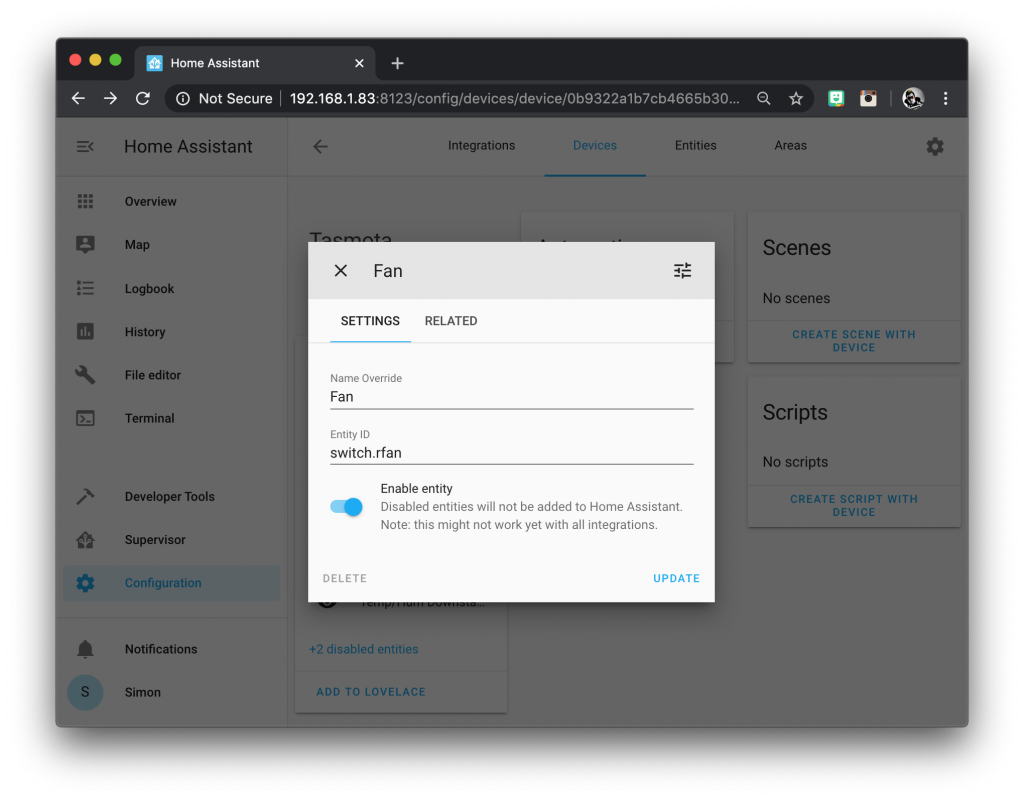Click the File editor wrench icon
Image resolution: width=1024 pixels, height=801 pixels.
point(85,375)
